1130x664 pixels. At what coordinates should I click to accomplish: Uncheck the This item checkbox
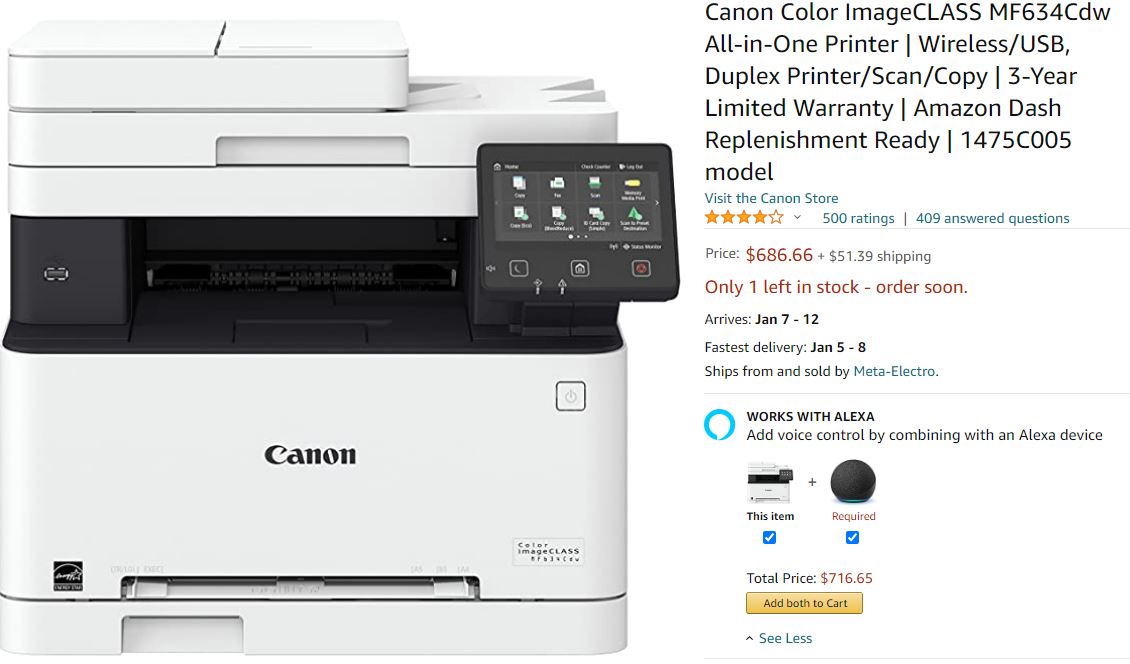tap(770, 538)
